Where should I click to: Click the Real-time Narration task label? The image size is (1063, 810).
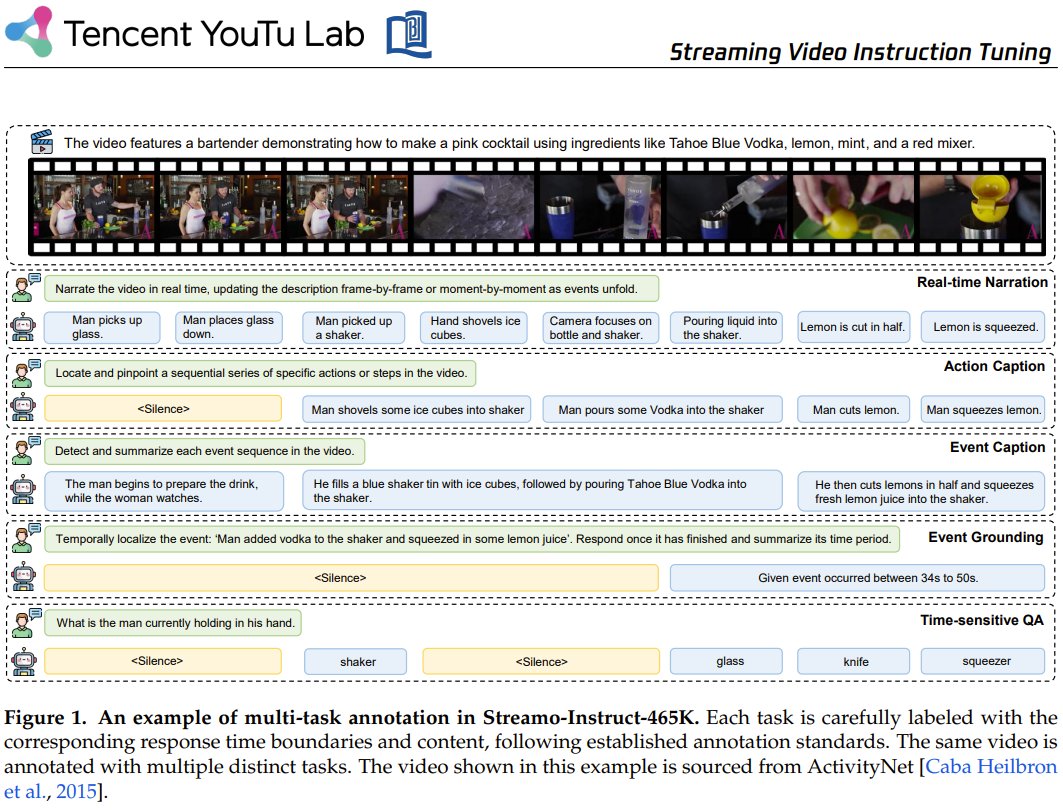point(981,283)
